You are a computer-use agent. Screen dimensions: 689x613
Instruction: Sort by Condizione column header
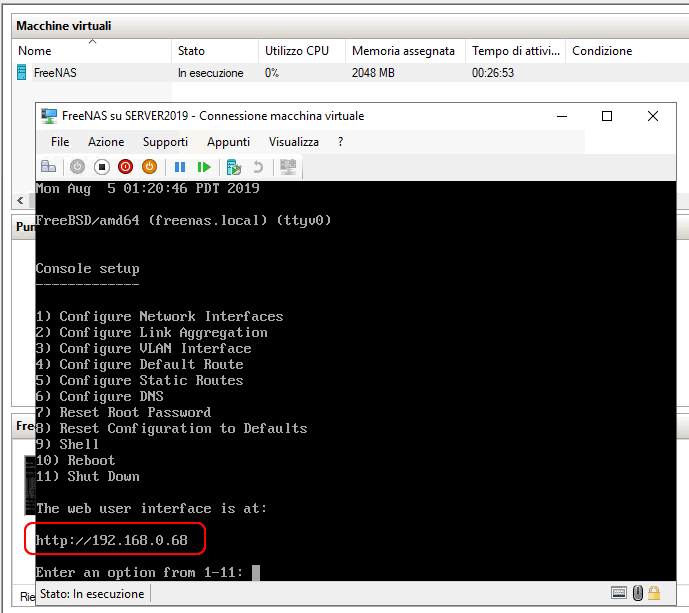coord(627,51)
